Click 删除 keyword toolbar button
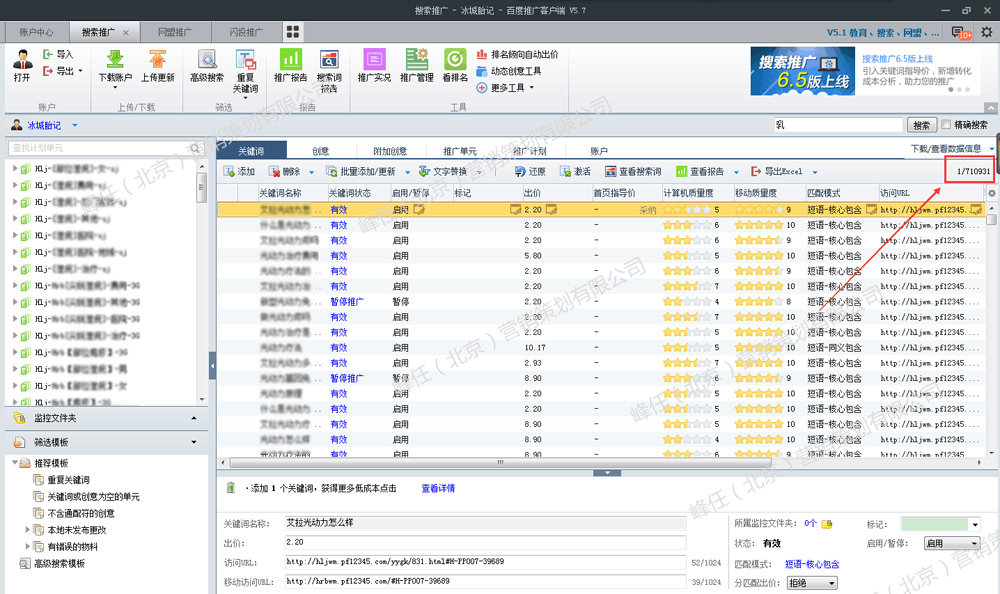The image size is (1000, 594). coord(284,172)
